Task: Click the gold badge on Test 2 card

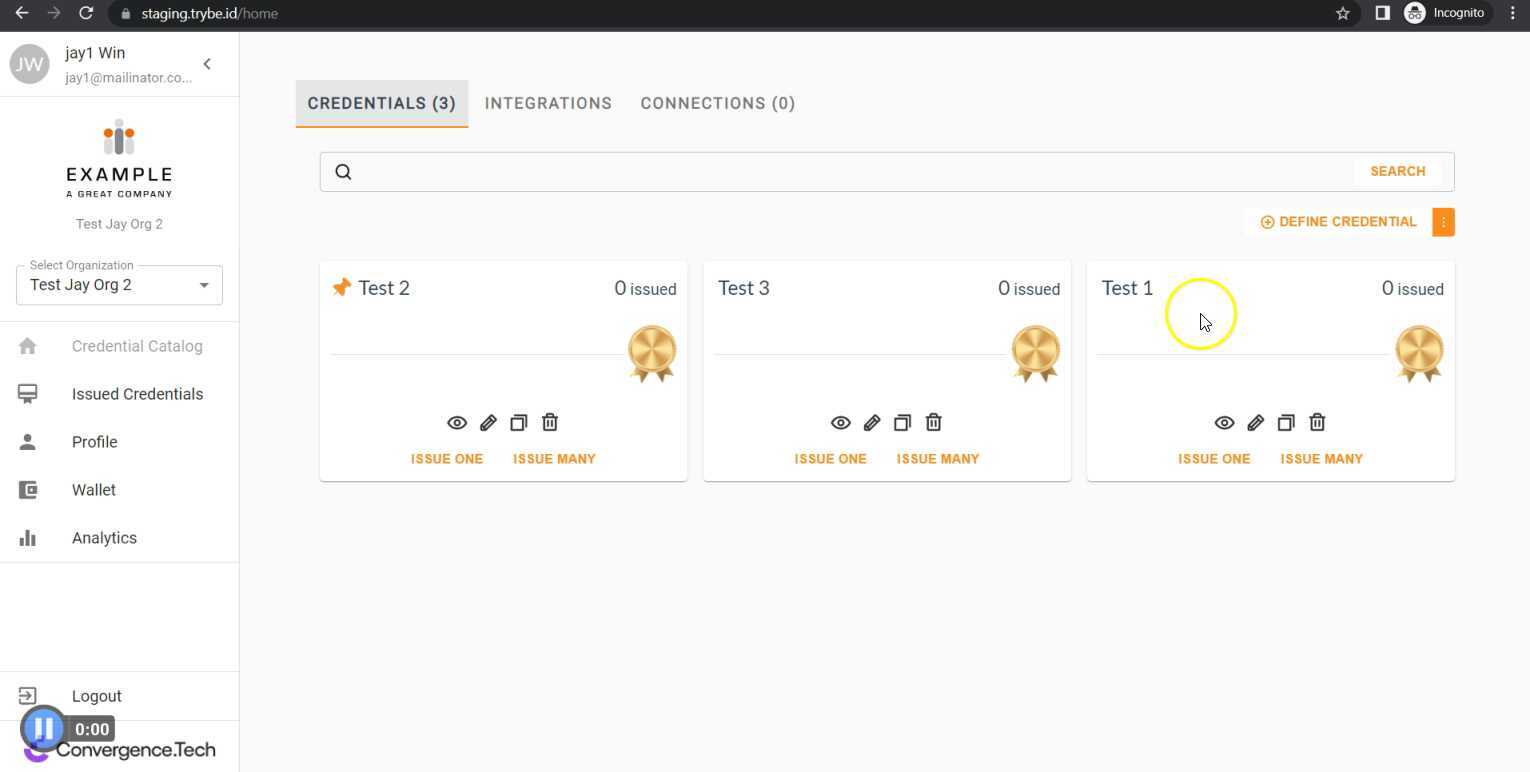Action: (652, 353)
